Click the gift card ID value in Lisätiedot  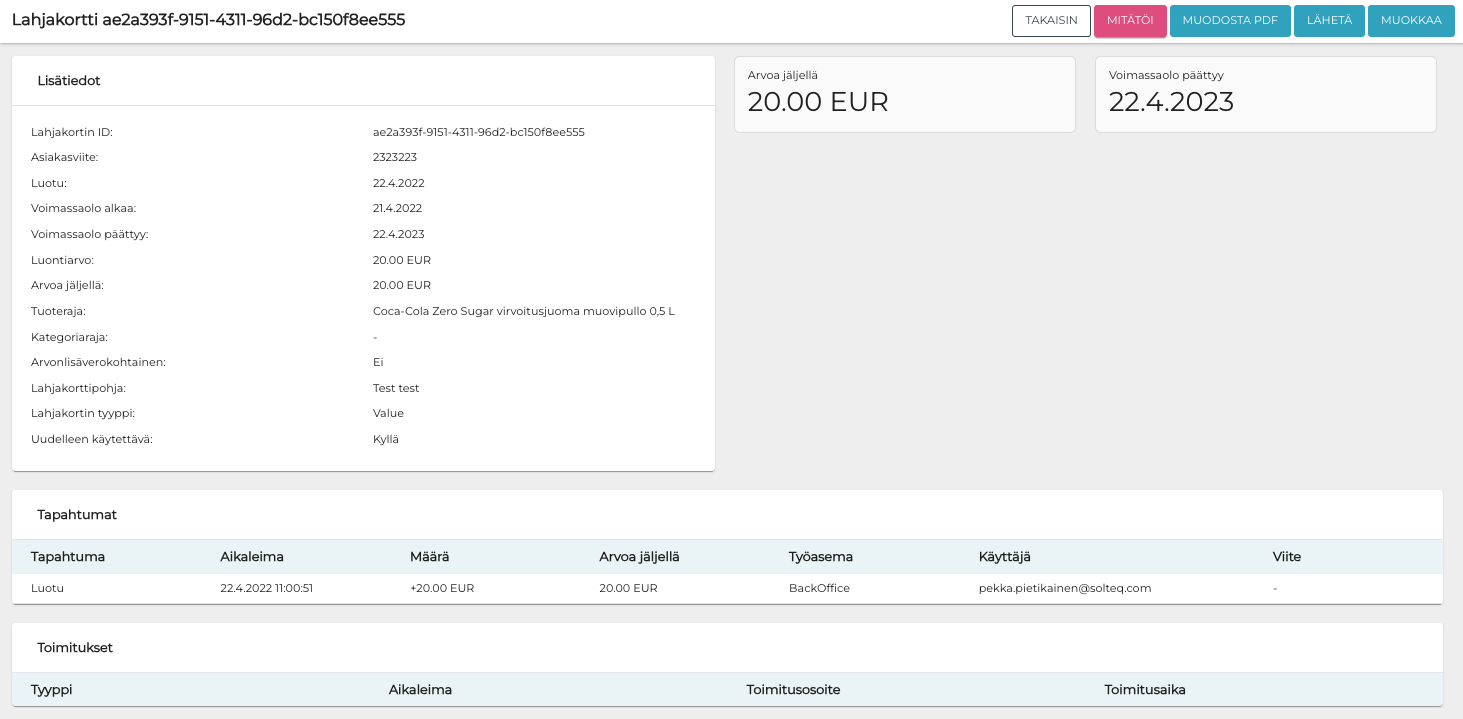(478, 132)
